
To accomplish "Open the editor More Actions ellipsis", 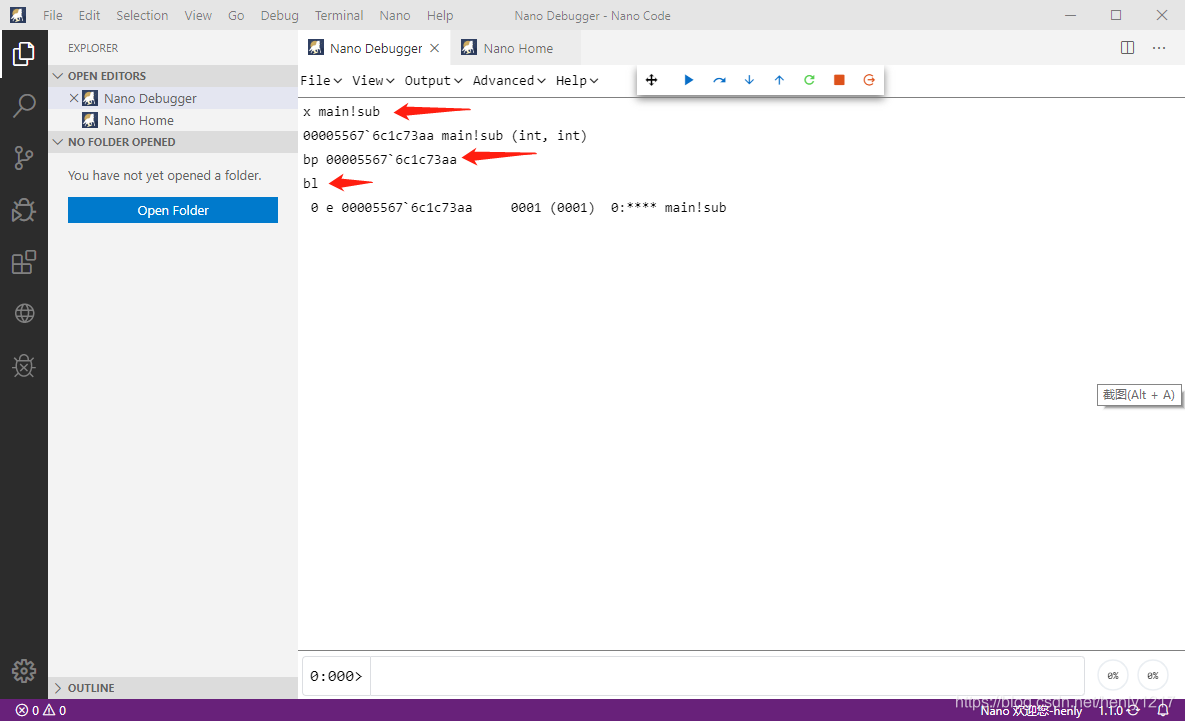I will tap(1159, 48).
